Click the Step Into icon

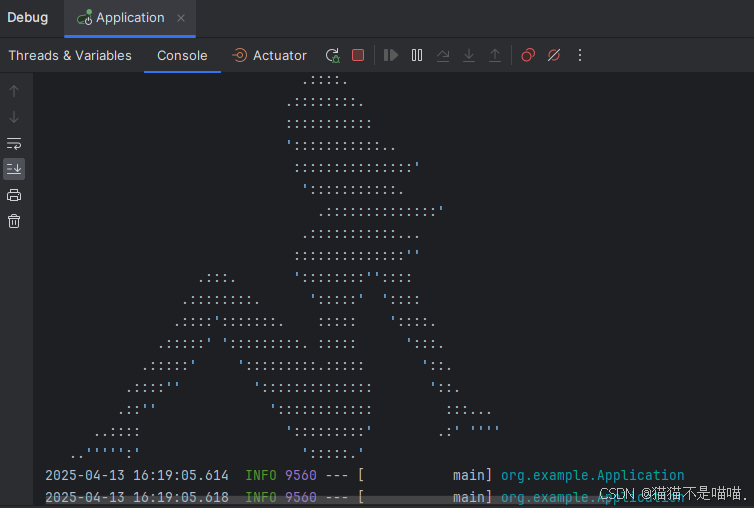coord(469,55)
